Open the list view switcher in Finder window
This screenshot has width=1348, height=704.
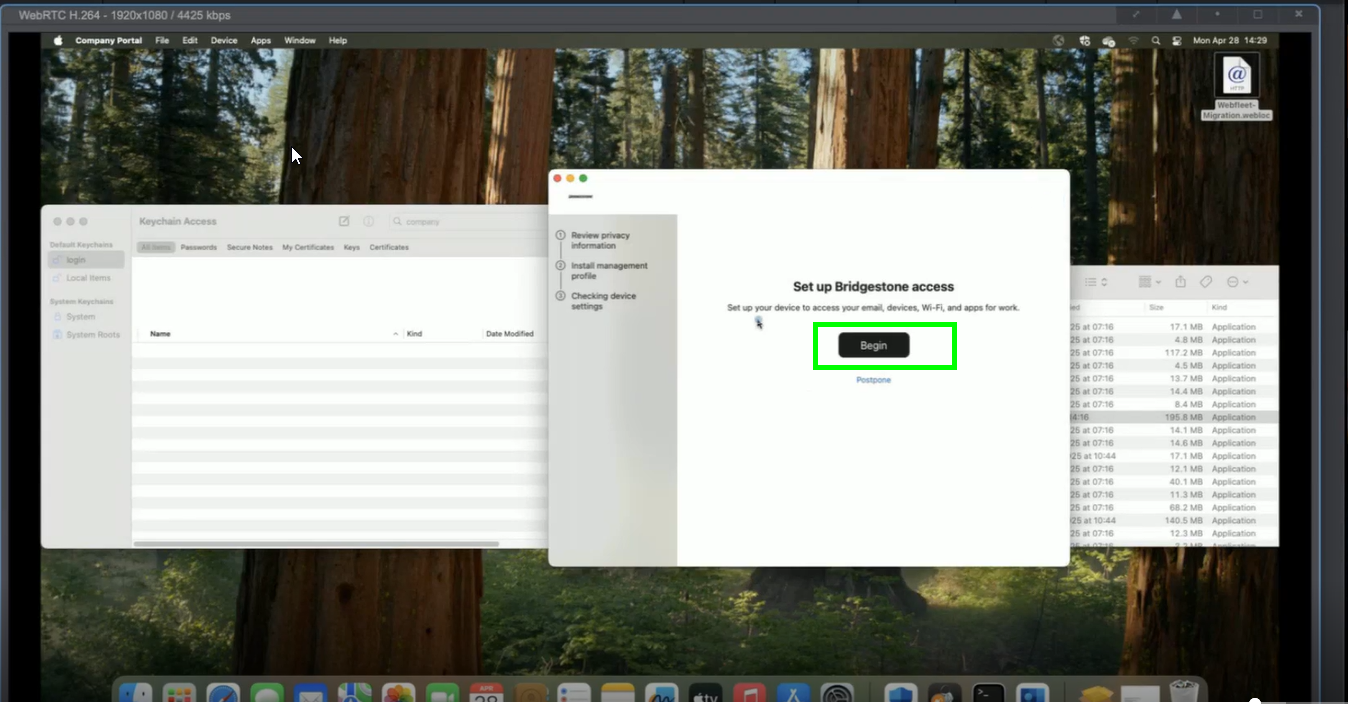click(x=1096, y=282)
